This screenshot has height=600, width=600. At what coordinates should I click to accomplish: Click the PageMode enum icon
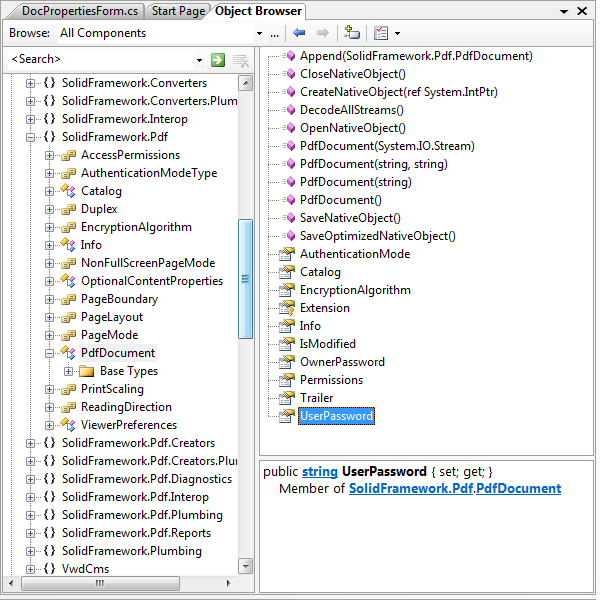[68, 335]
